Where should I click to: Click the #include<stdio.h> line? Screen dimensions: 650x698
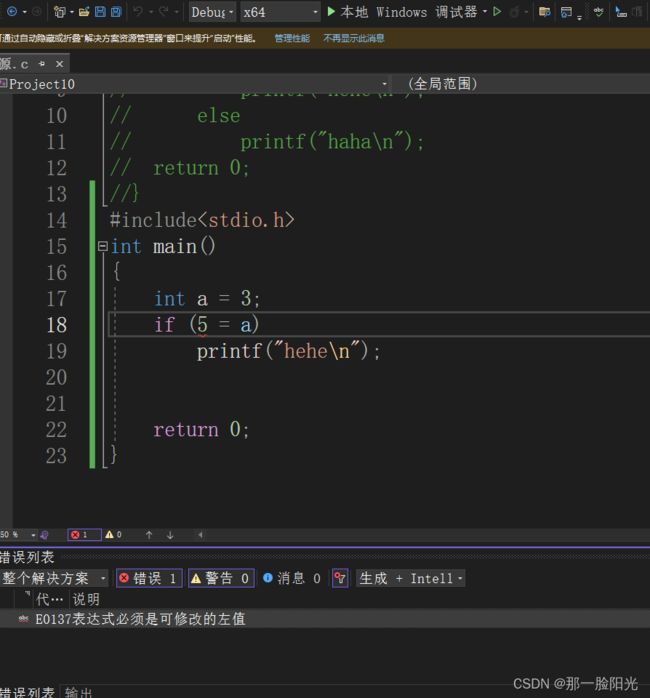click(x=202, y=220)
